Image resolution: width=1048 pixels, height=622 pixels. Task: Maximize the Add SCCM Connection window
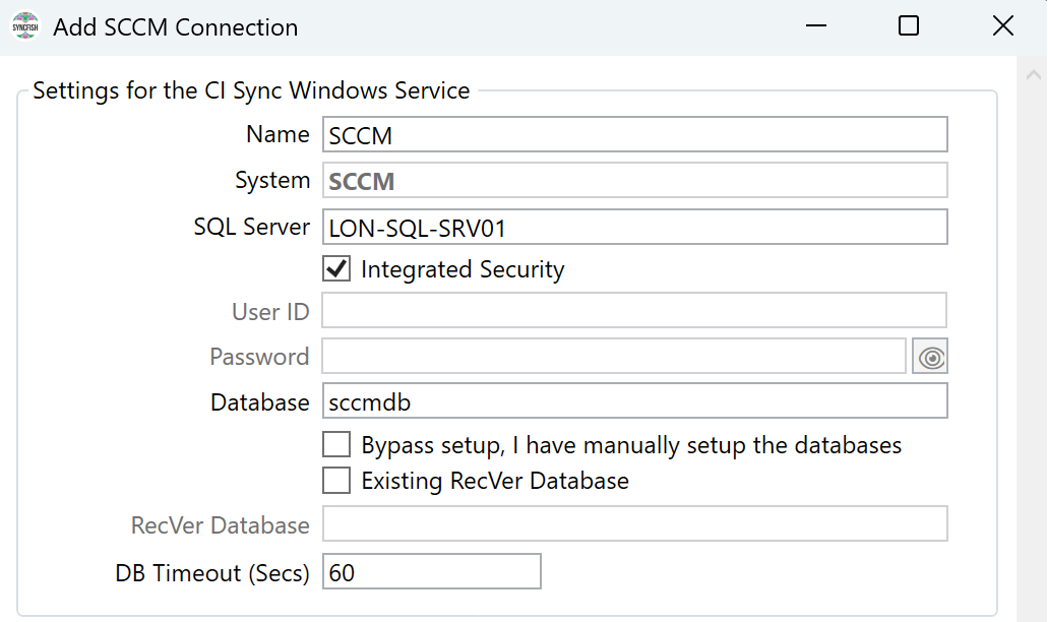click(908, 26)
